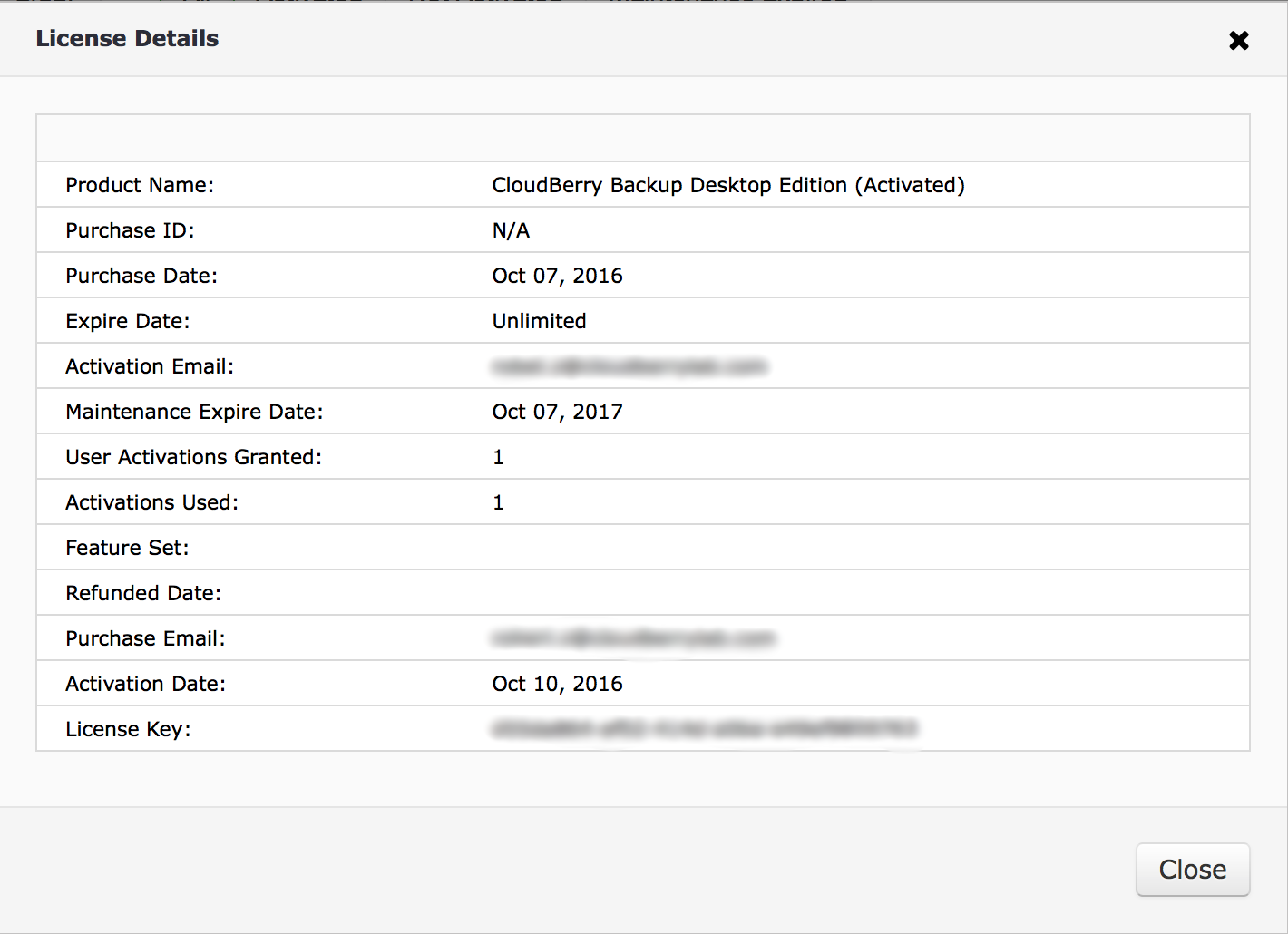Screen dimensions: 1288x934
Task: Click the Purchase Email label
Action: click(145, 638)
